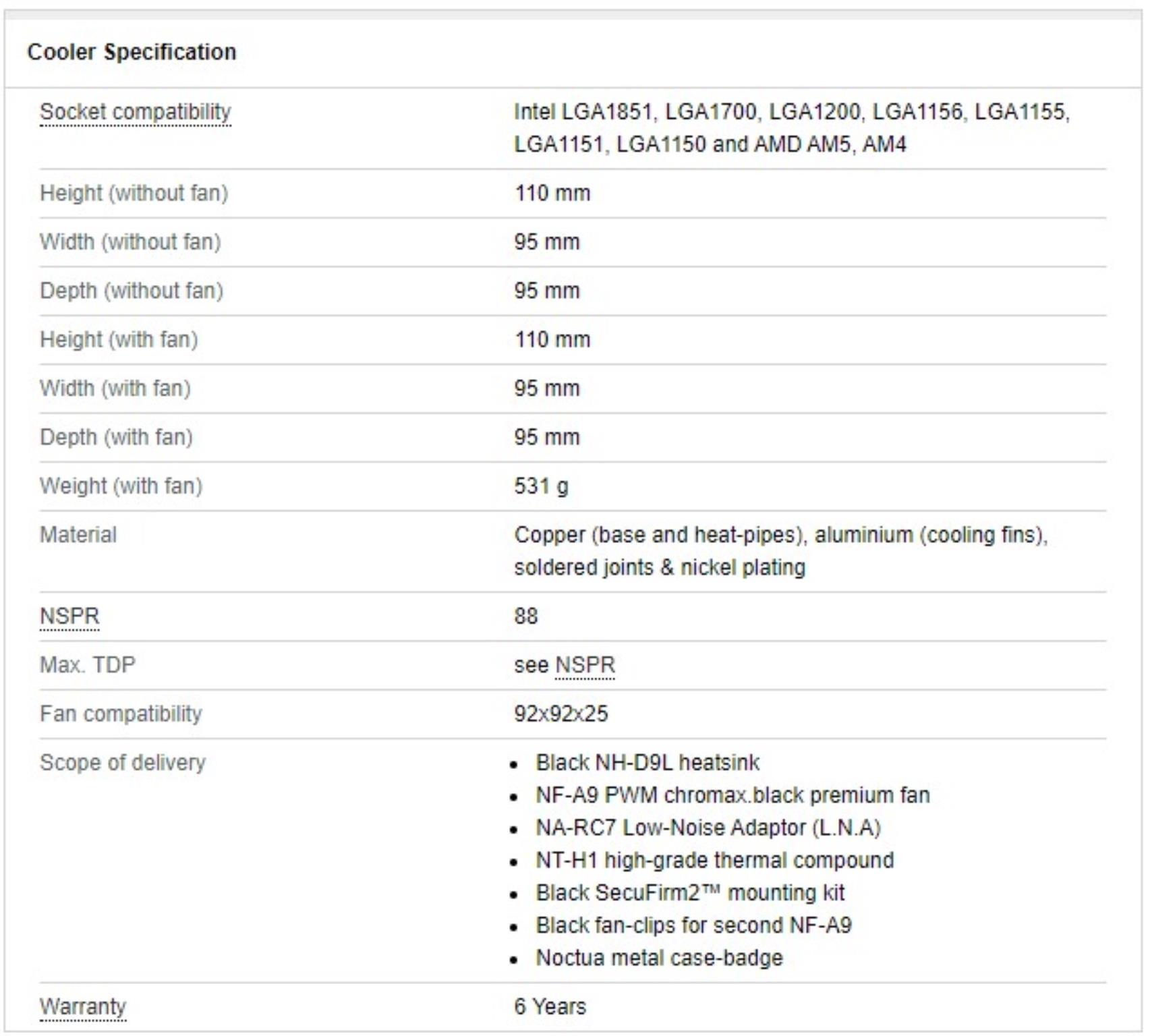Click the 110 mm value for Height (without fan)
1150x1036 pixels.
(552, 193)
